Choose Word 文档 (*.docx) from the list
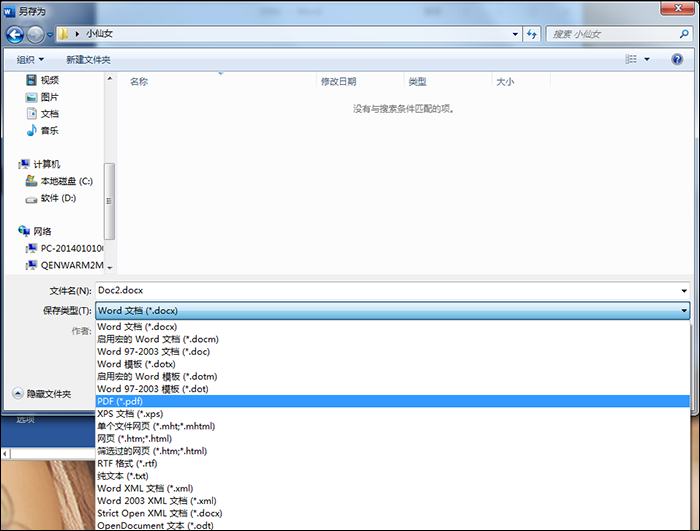 coord(392,326)
